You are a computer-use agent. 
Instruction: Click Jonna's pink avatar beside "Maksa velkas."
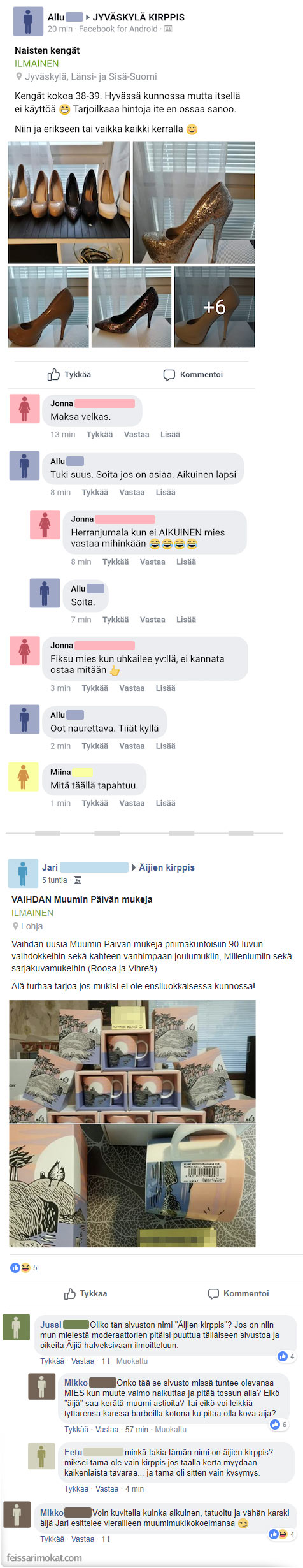tap(25, 409)
